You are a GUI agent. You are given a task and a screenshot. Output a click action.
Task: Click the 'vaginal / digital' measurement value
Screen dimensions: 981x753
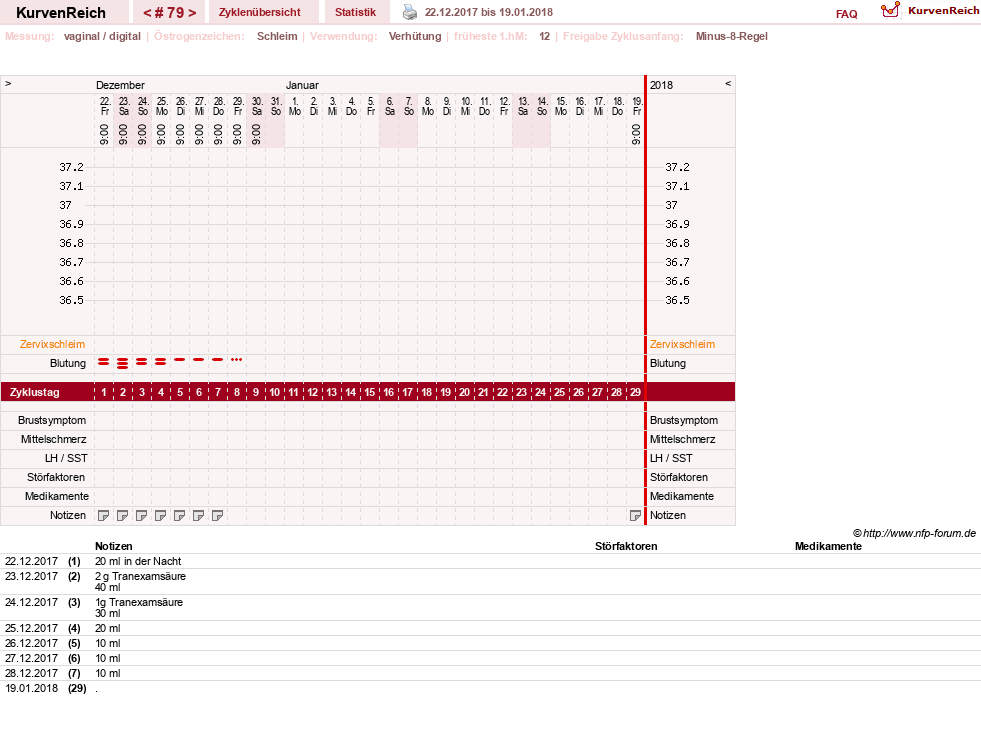pyautogui.click(x=102, y=36)
